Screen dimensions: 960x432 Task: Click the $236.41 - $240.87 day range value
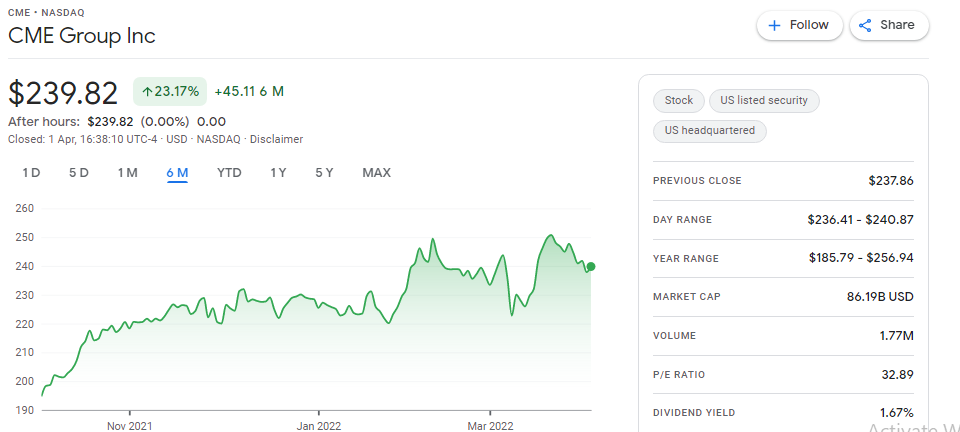(860, 220)
